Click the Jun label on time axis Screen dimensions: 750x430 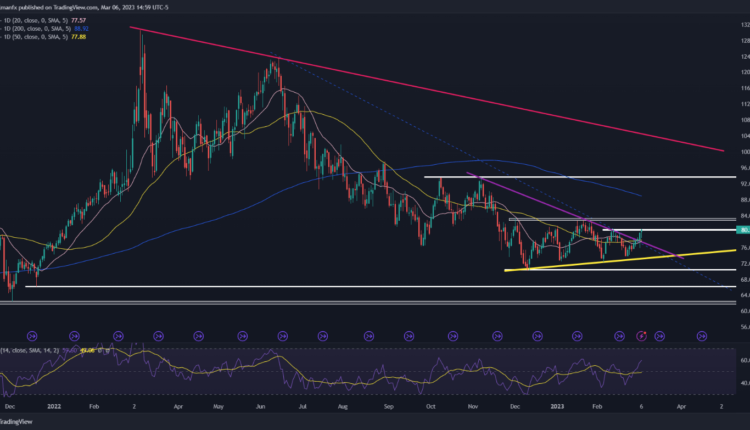click(263, 408)
